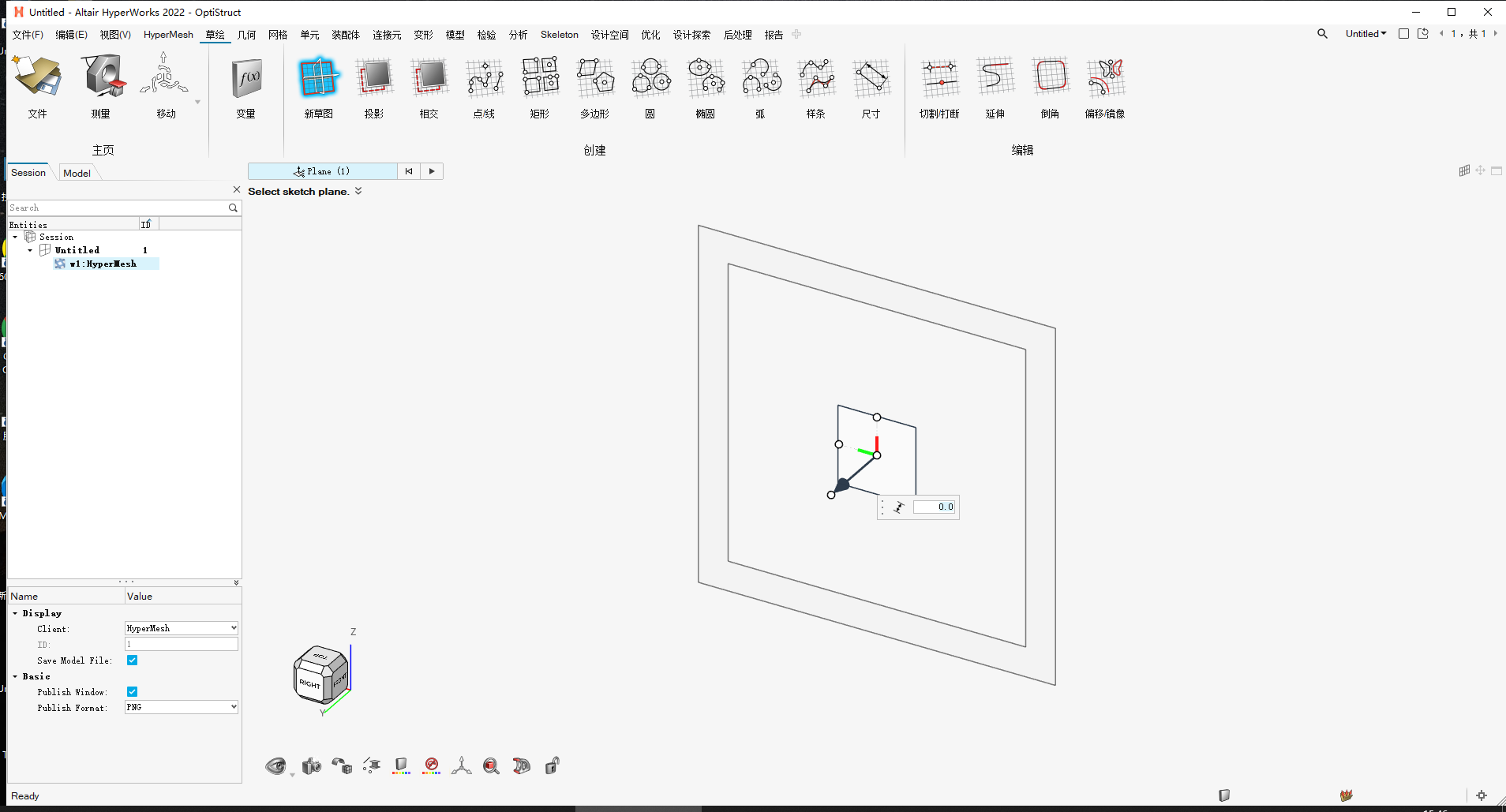Click the play/proceed button next to Plane

[x=432, y=171]
